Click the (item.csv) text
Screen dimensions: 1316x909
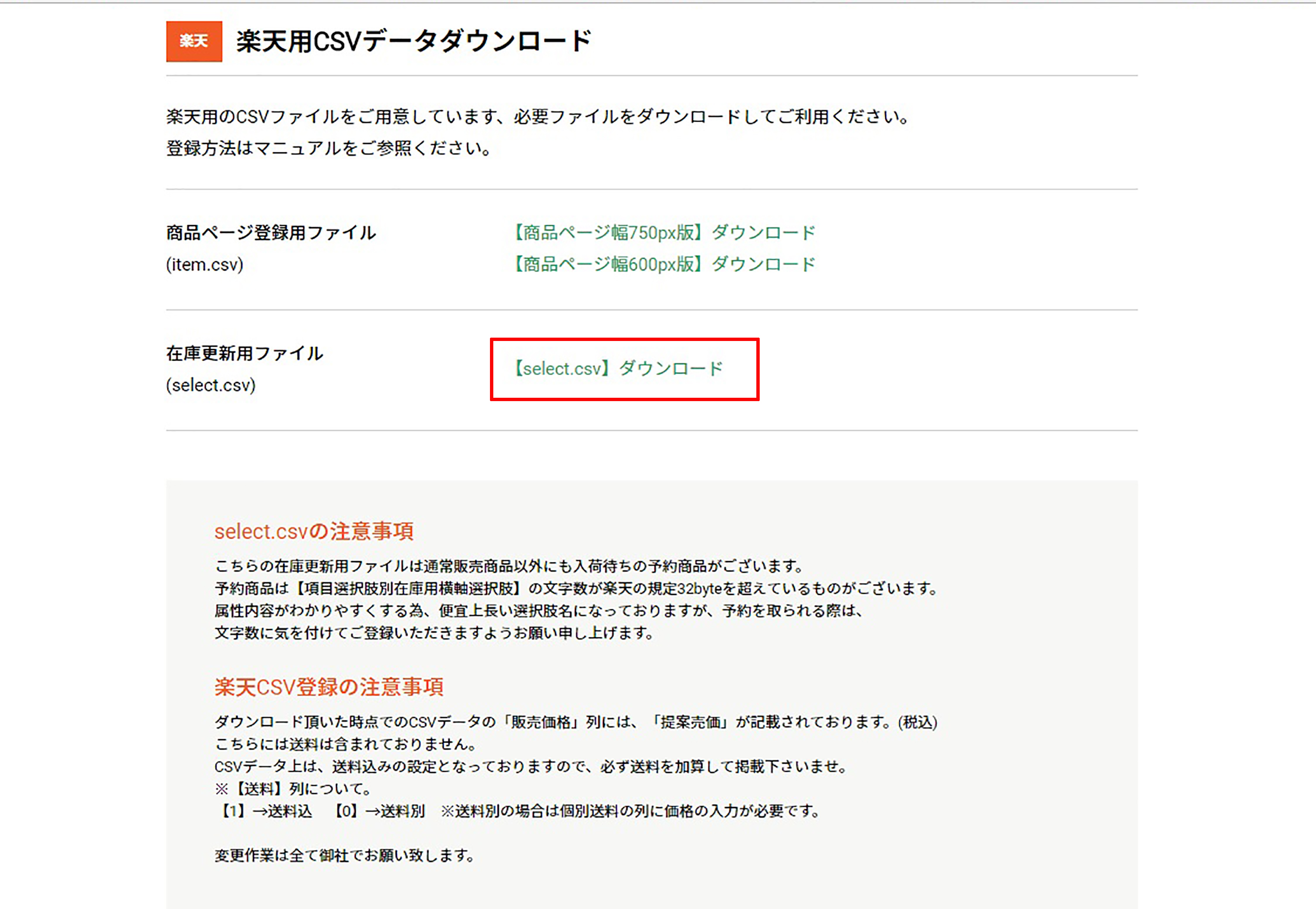click(205, 264)
